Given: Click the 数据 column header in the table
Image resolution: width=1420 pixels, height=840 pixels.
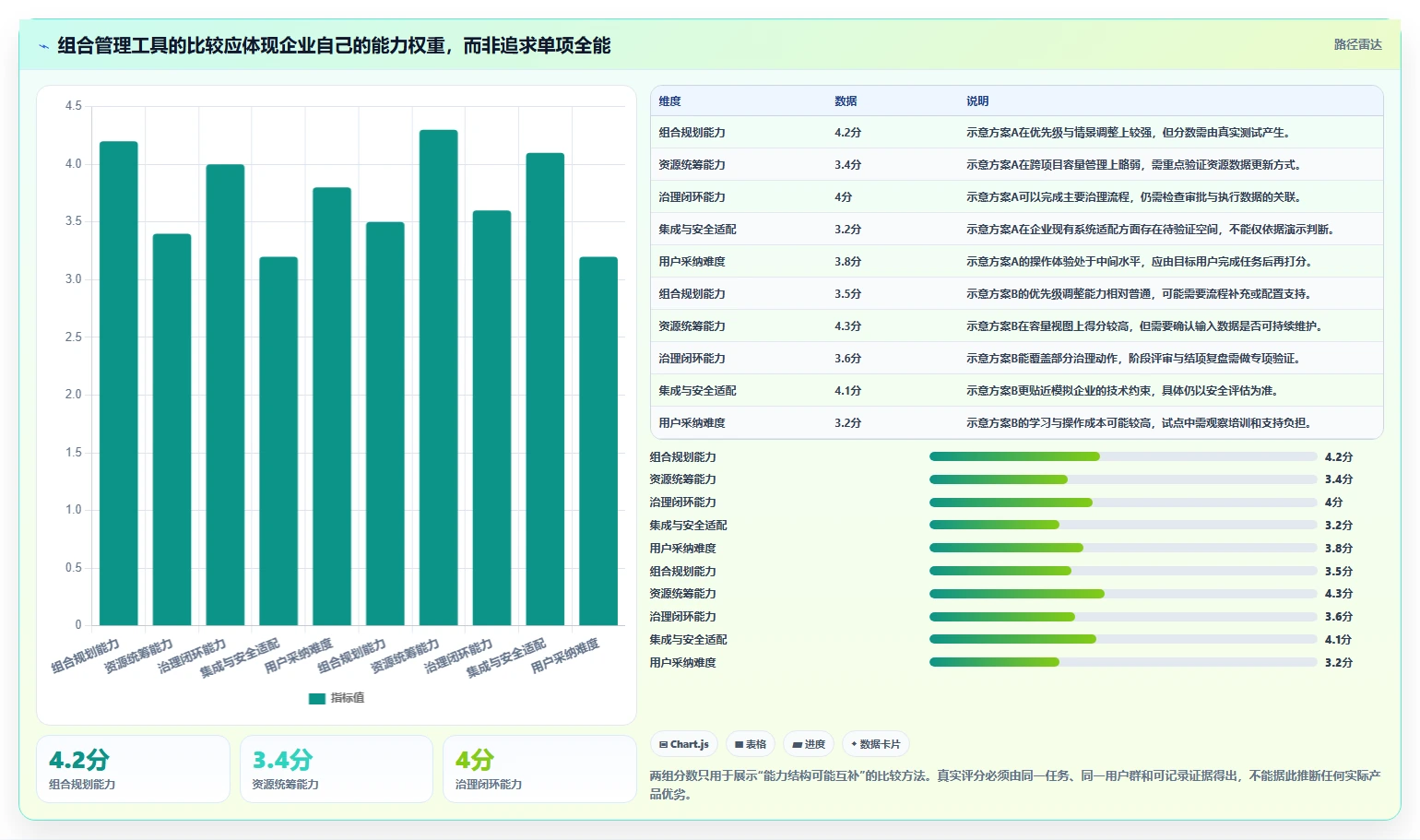Looking at the screenshot, I should 846,101.
